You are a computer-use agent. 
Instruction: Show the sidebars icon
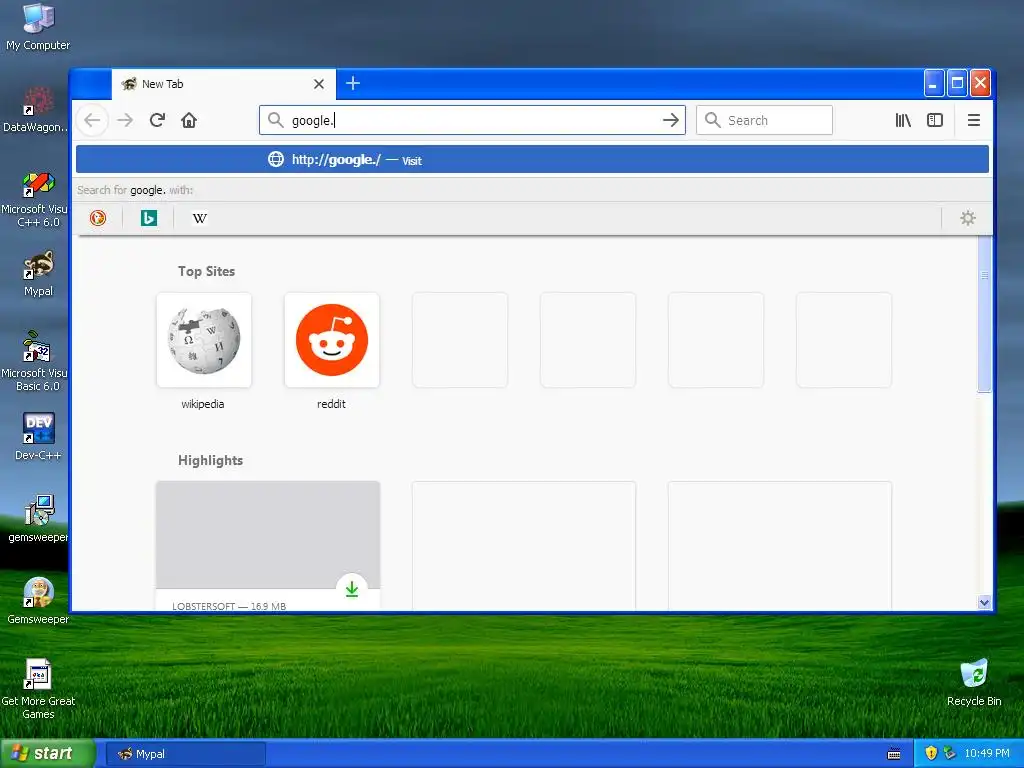click(x=935, y=120)
